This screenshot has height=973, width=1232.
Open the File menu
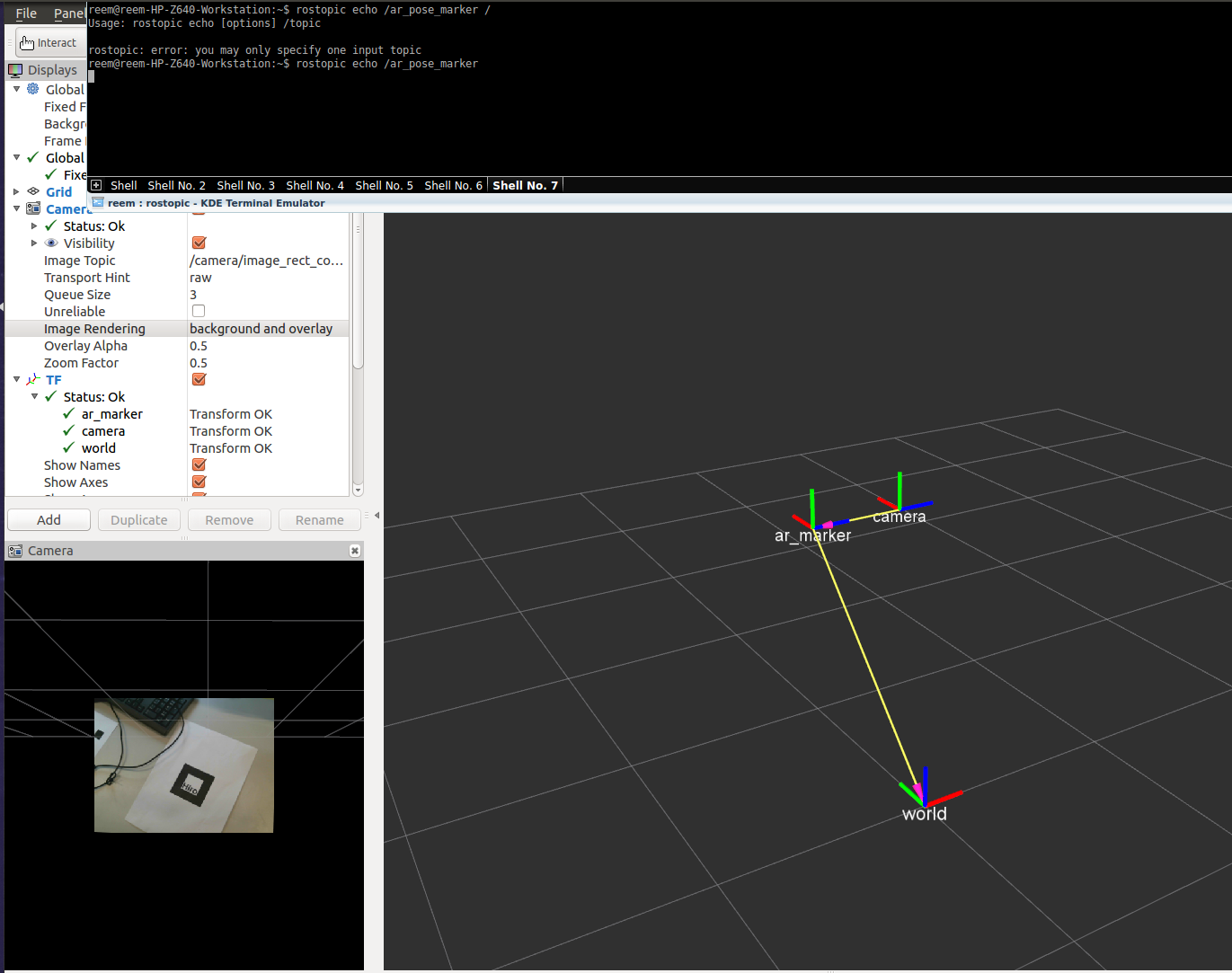coord(26,13)
